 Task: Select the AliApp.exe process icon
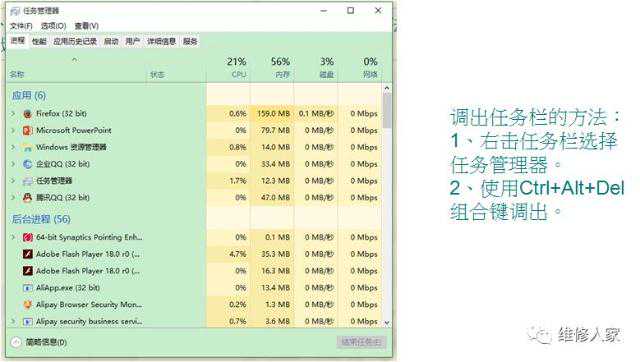click(27, 288)
